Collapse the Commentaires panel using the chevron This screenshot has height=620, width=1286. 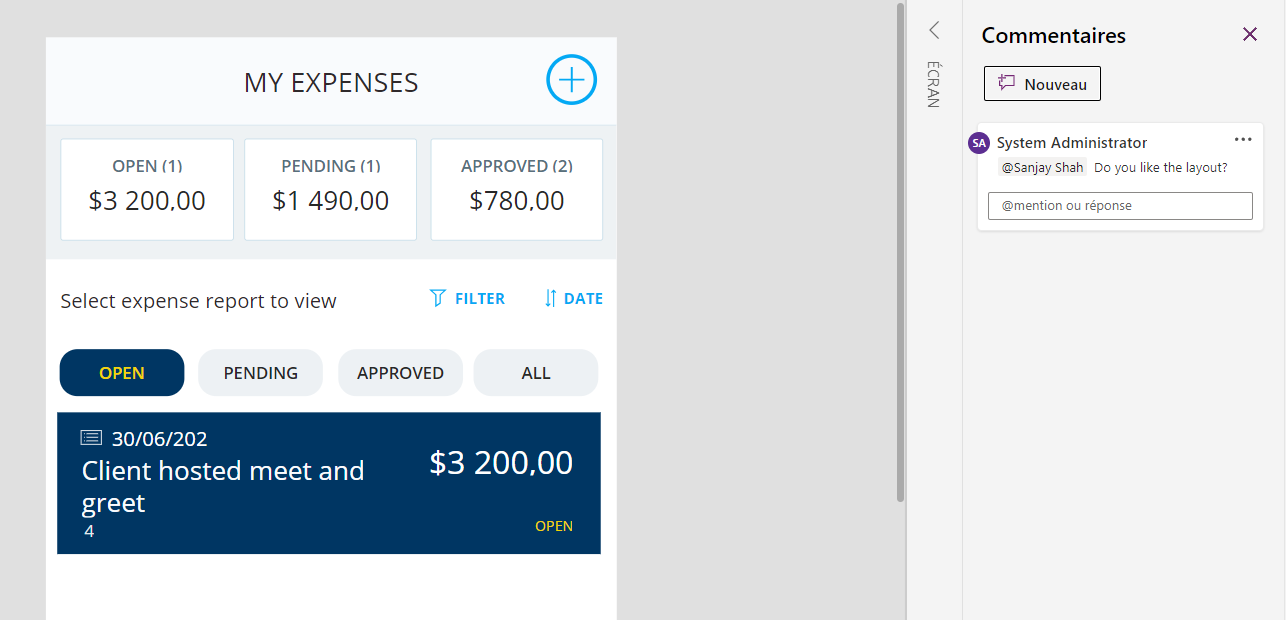[x=933, y=30]
